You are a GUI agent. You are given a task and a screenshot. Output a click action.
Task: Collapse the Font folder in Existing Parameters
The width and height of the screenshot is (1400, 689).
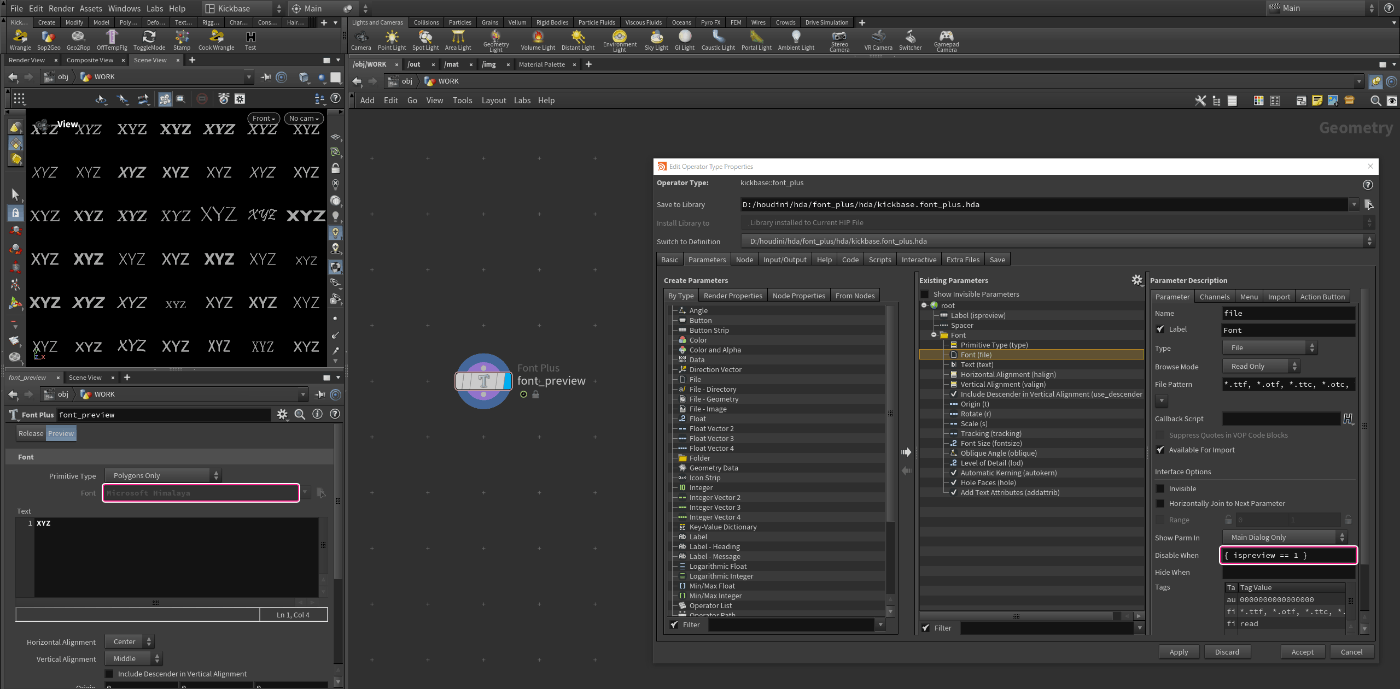(x=934, y=335)
